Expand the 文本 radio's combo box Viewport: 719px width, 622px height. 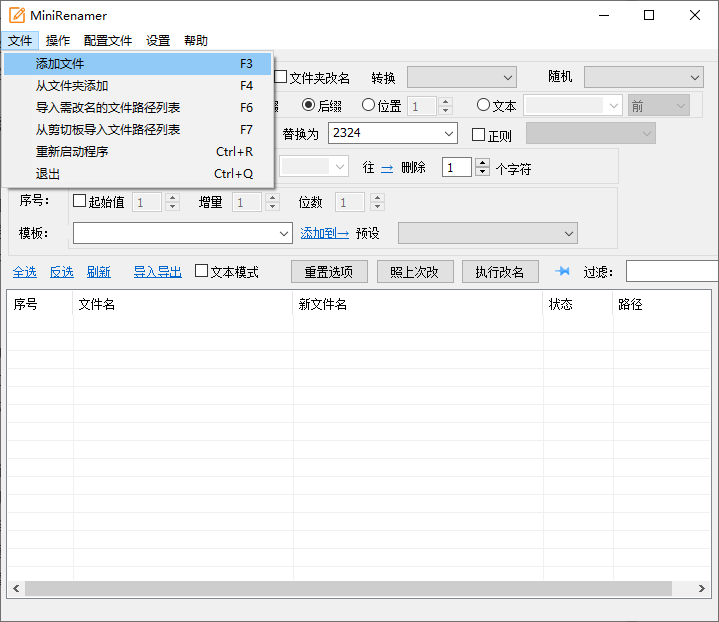click(x=573, y=106)
